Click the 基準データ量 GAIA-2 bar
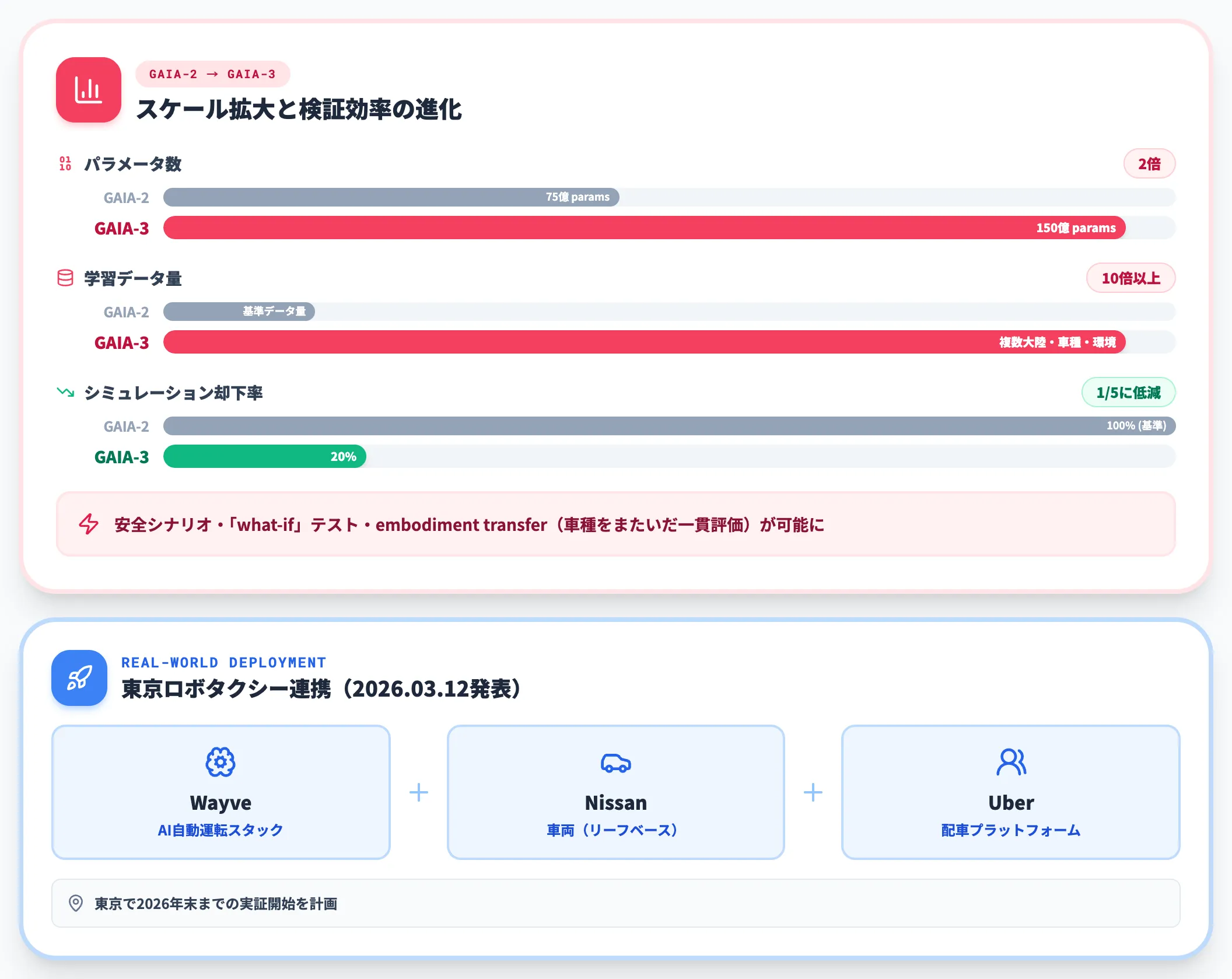The width and height of the screenshot is (1232, 979). click(239, 312)
